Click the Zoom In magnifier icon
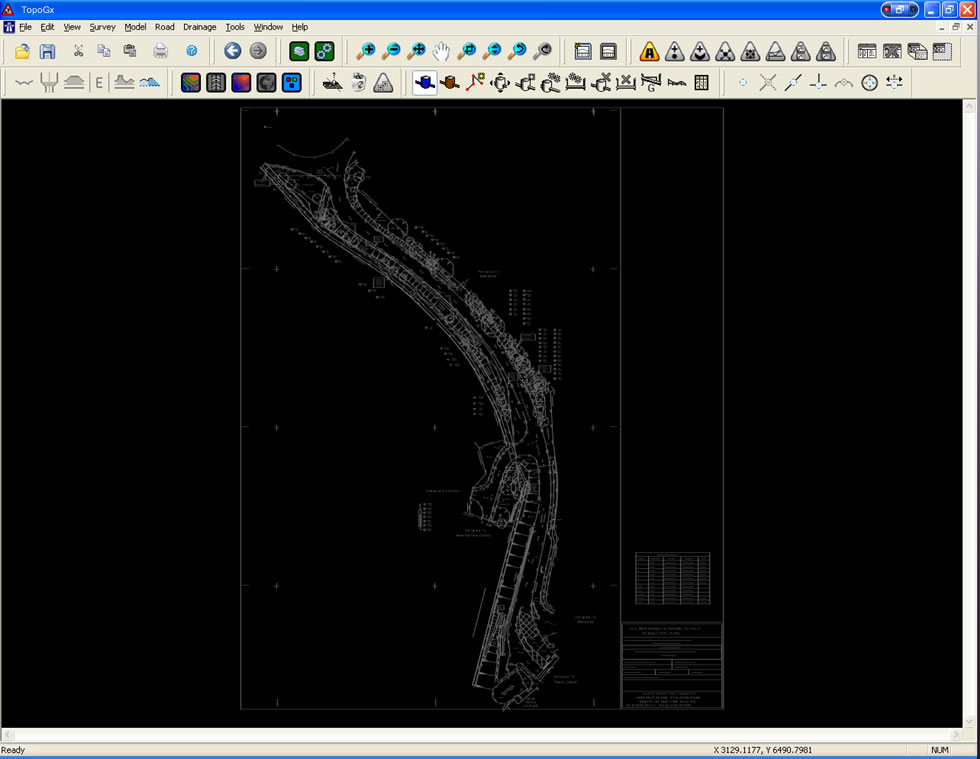The width and height of the screenshot is (980, 759). click(366, 51)
